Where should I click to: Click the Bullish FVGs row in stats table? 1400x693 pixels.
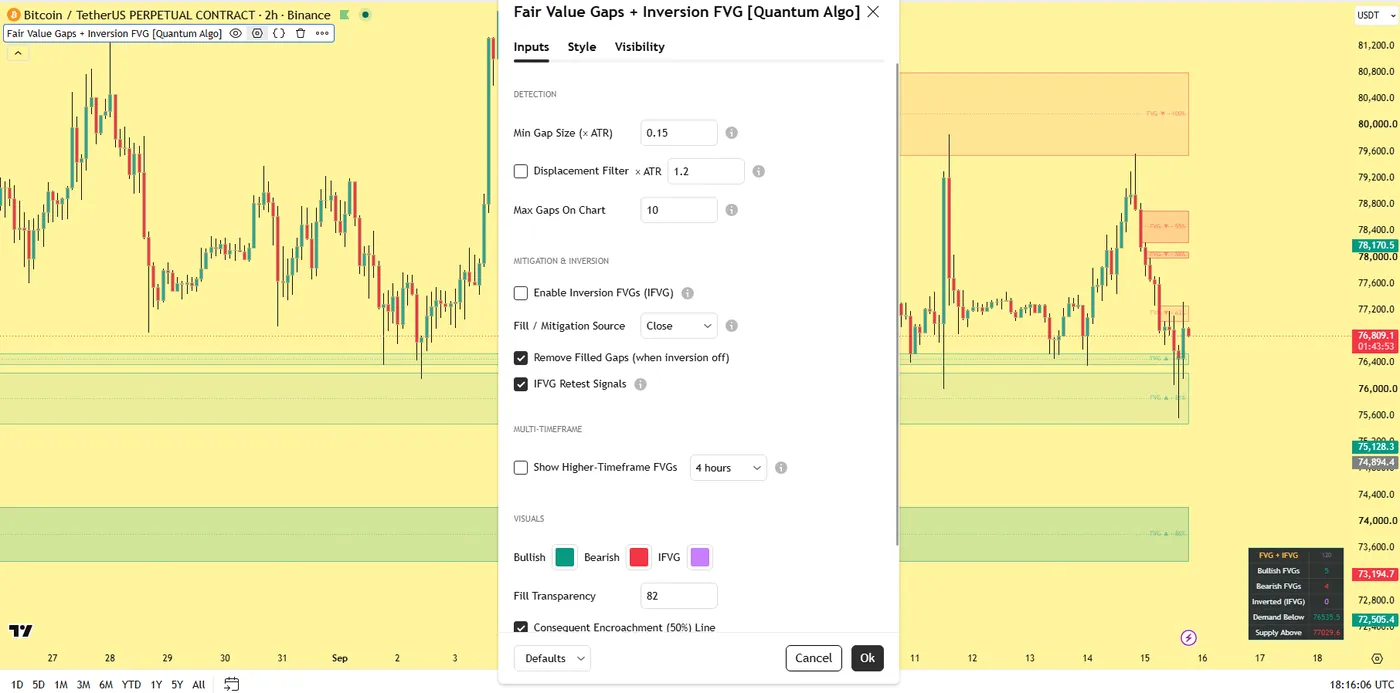point(1296,571)
